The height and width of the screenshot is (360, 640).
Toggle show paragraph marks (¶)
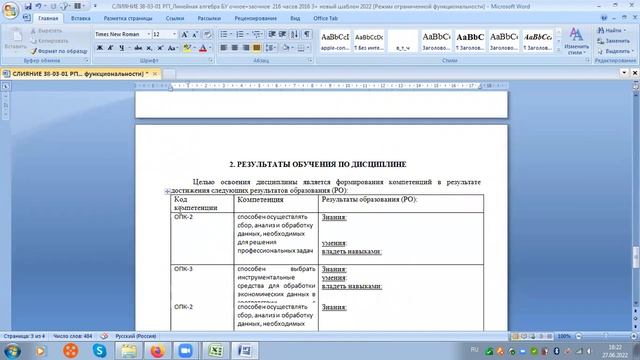tap(307, 34)
